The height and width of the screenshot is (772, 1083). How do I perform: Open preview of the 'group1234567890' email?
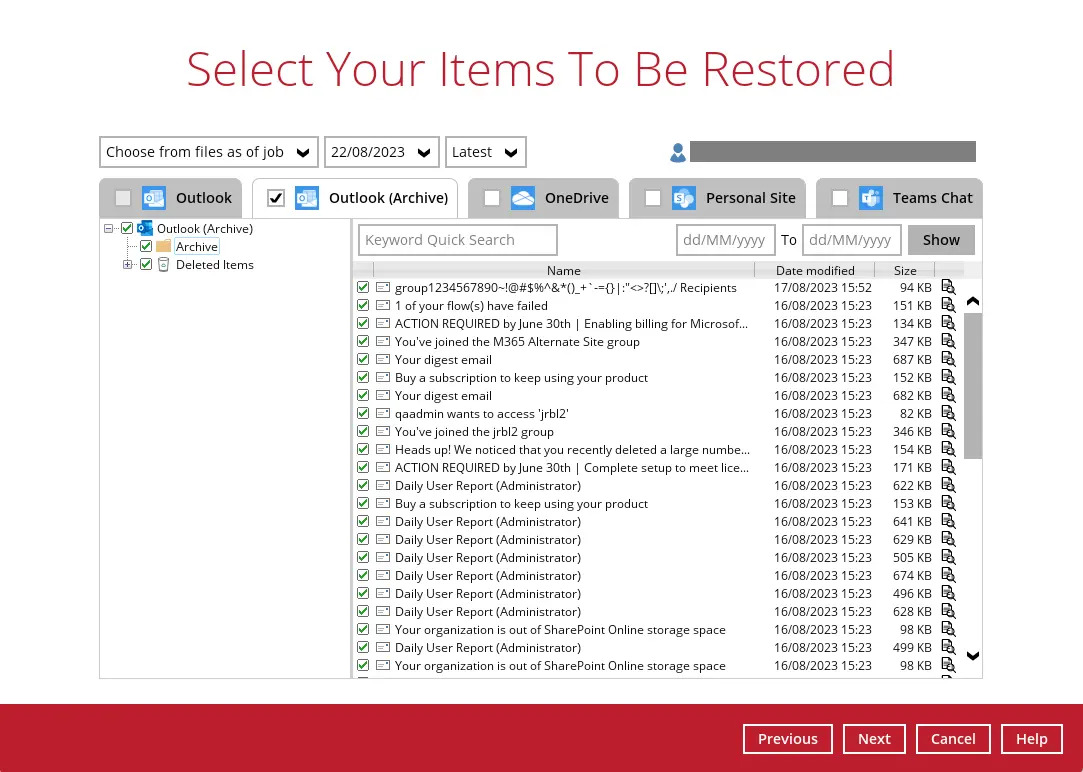pyautogui.click(x=947, y=287)
